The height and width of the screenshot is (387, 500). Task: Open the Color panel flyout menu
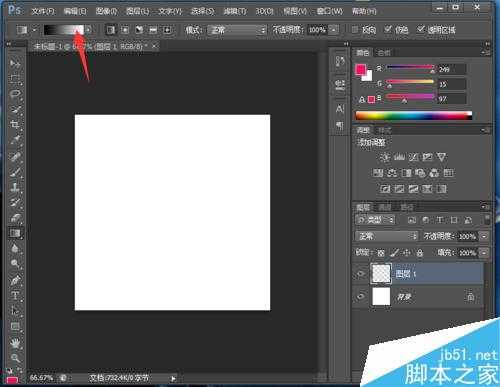(485, 52)
